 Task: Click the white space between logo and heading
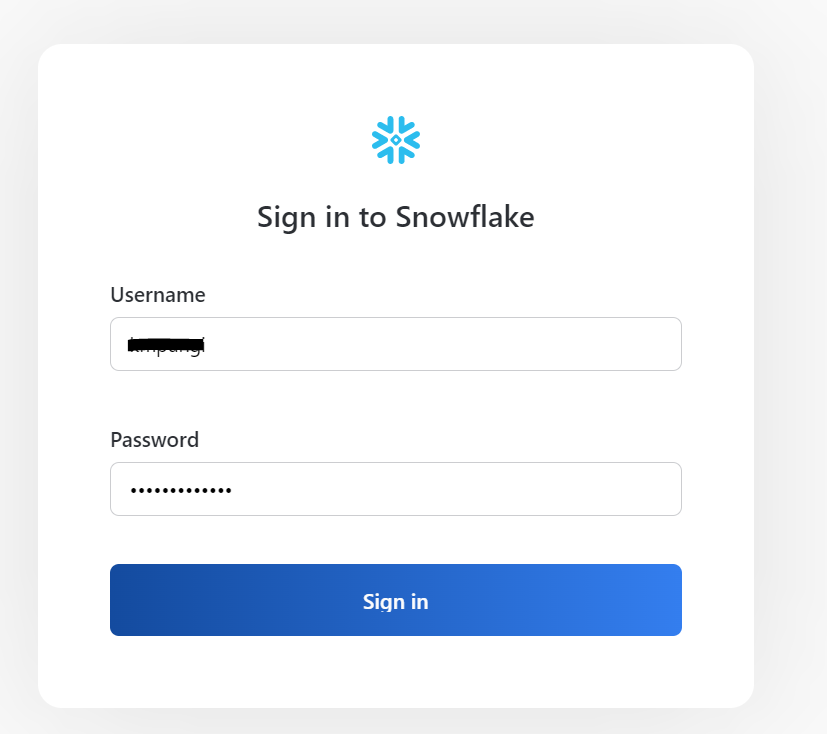point(395,180)
